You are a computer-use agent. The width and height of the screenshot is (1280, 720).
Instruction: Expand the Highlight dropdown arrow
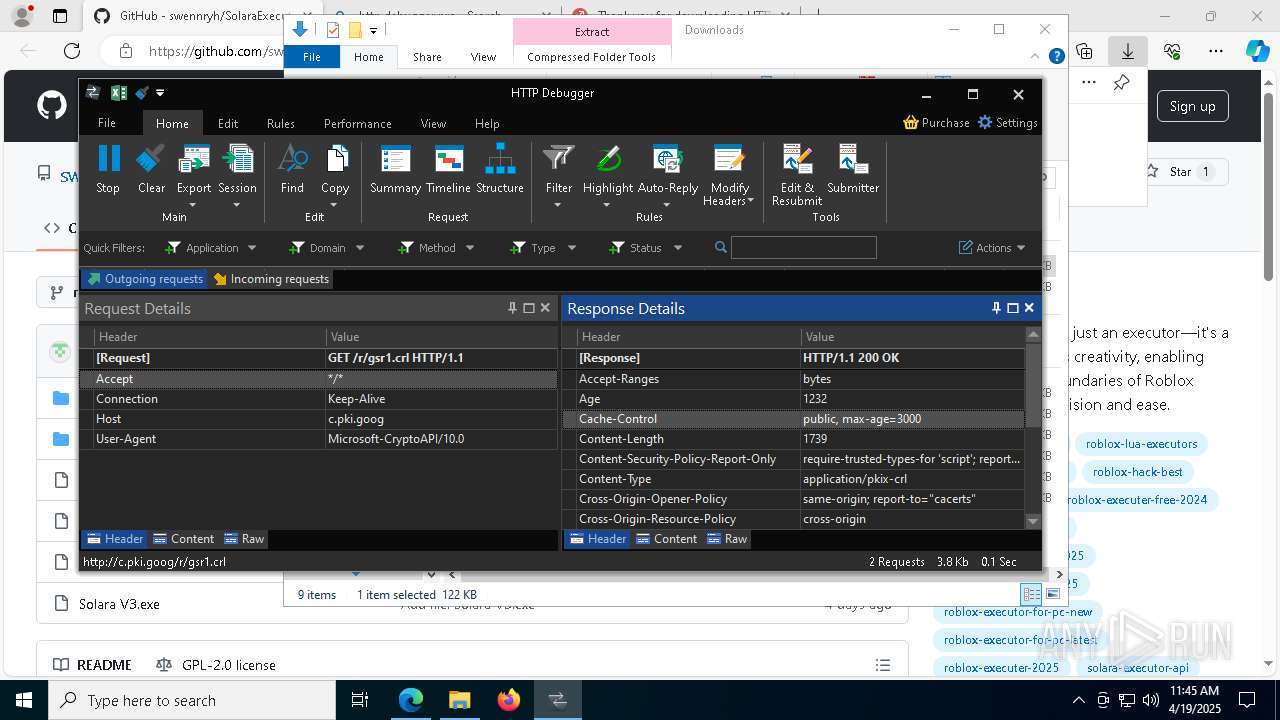[x=607, y=205]
